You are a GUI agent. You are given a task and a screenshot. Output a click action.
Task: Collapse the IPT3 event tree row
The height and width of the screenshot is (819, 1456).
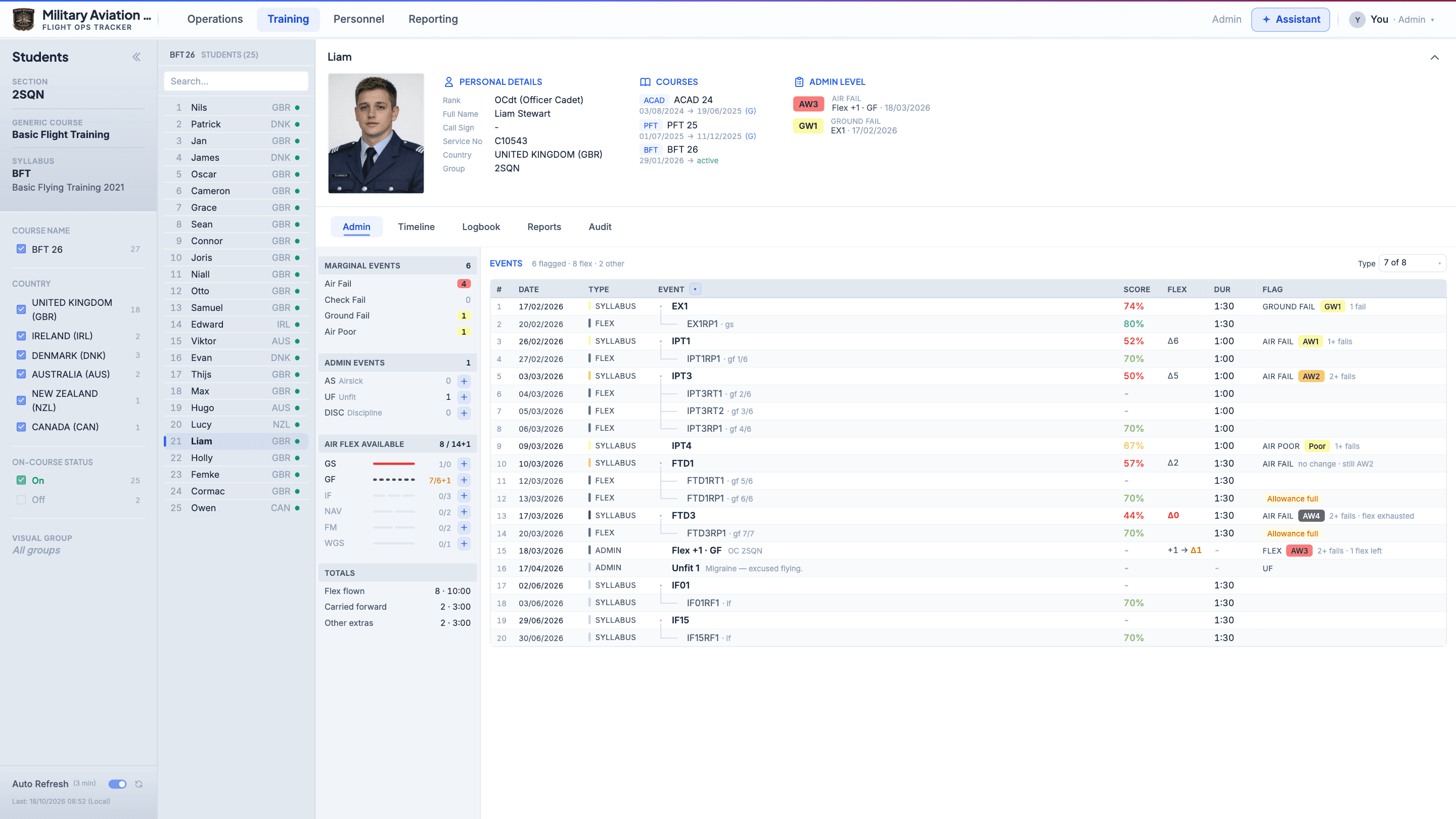pyautogui.click(x=660, y=377)
